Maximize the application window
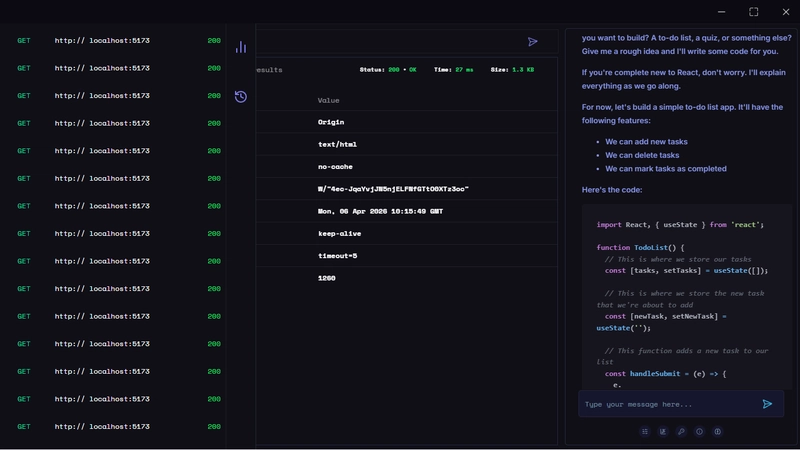This screenshot has width=800, height=450. click(754, 12)
